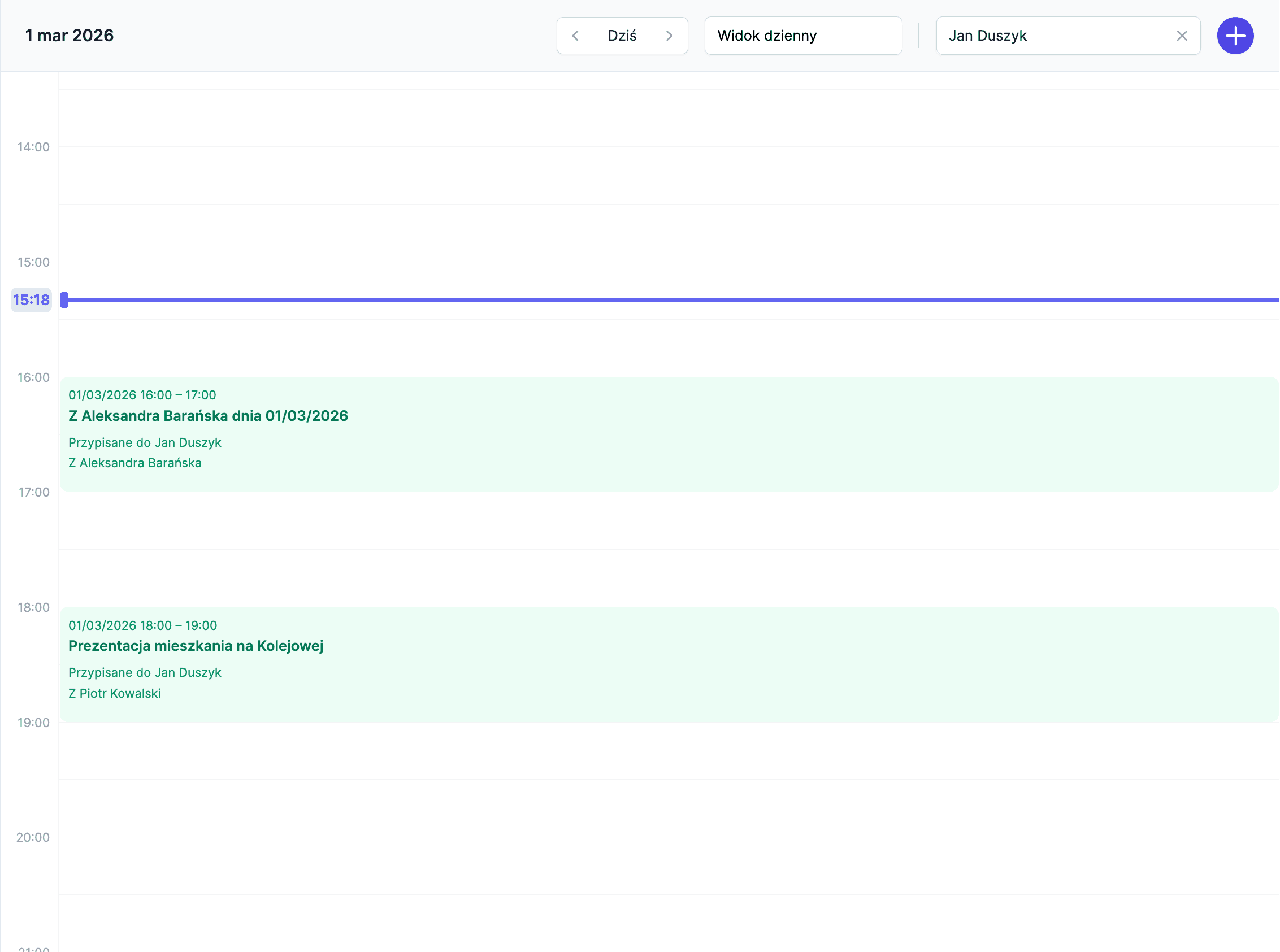Clear the Jan Duszyk filter

tap(1182, 36)
